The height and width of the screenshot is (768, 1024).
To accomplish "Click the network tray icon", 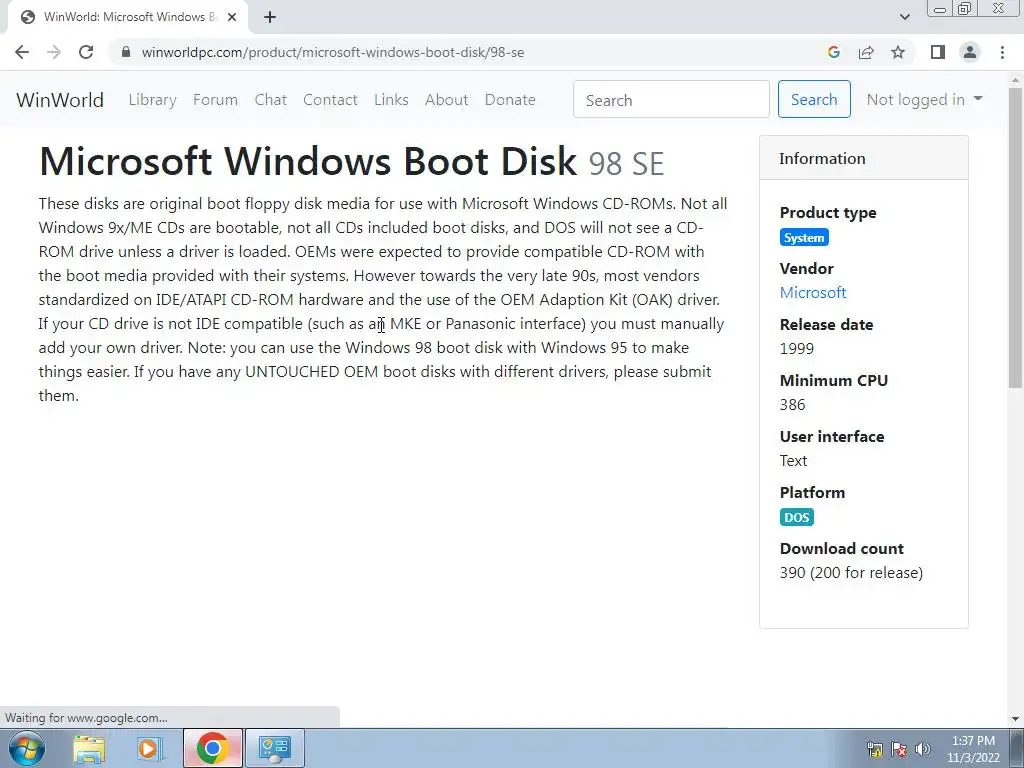I will pos(874,749).
